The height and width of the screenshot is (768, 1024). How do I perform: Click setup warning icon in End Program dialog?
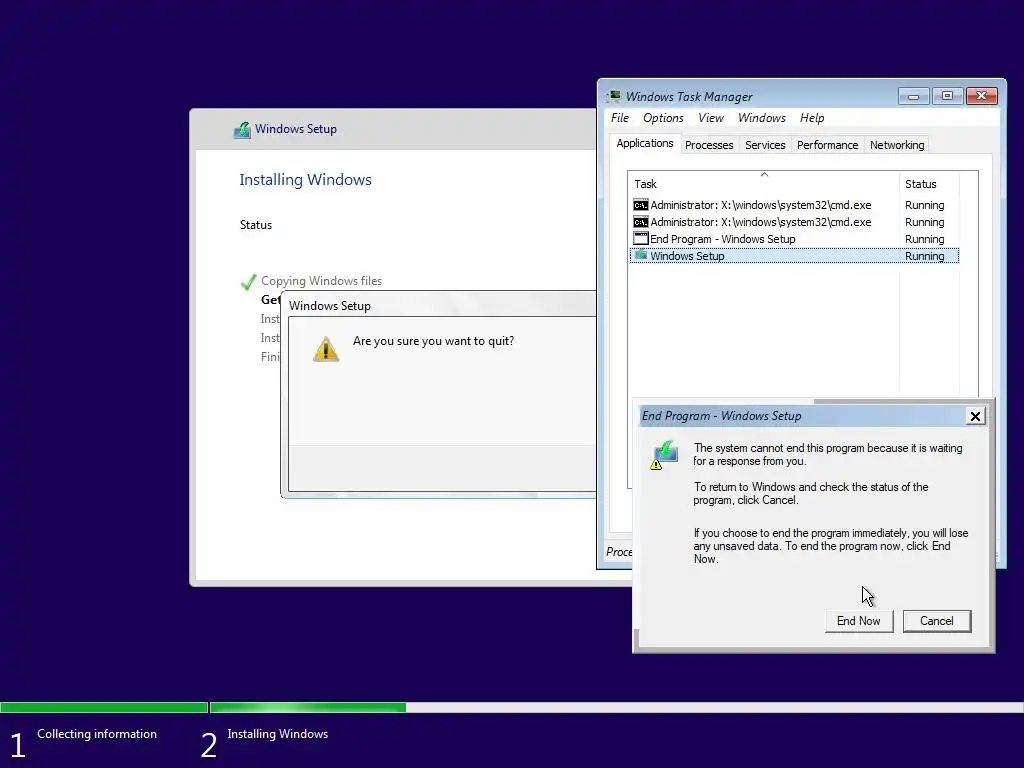(x=664, y=455)
